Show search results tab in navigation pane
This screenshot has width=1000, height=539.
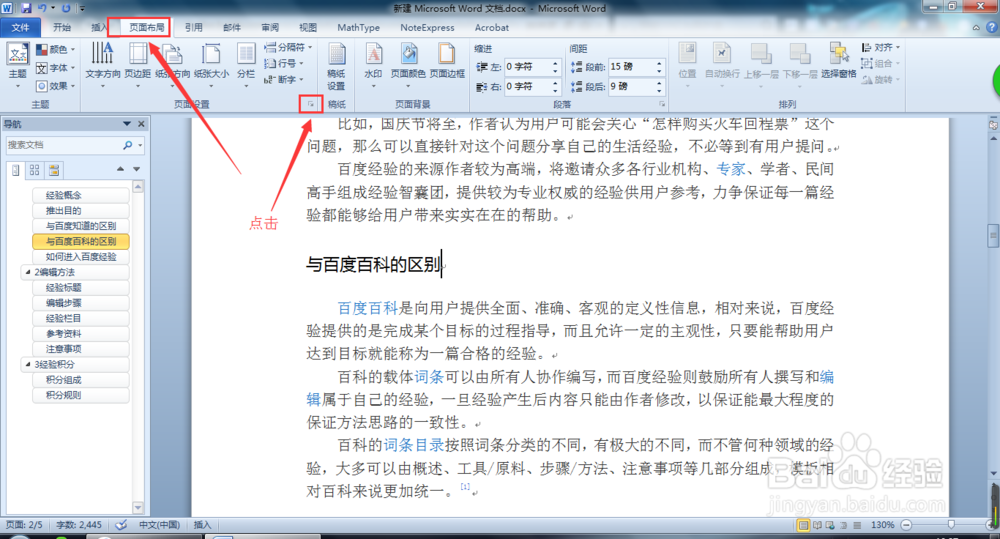[54, 170]
